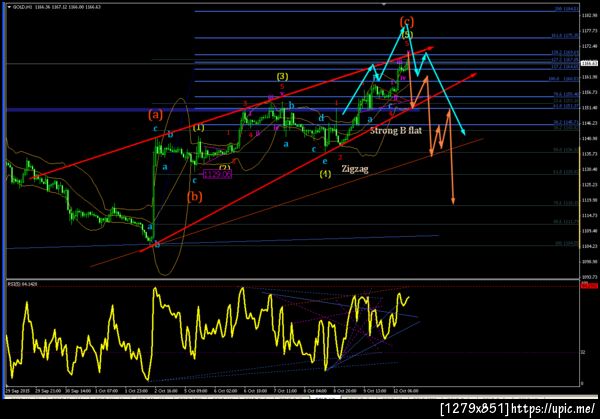Click the 1177.73 value on price scale
The height and width of the screenshot is (419, 600).
[590, 31]
